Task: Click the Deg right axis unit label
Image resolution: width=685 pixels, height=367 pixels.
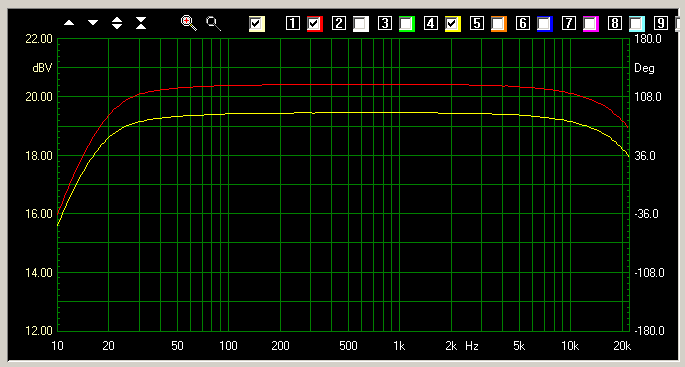Action: coord(644,68)
